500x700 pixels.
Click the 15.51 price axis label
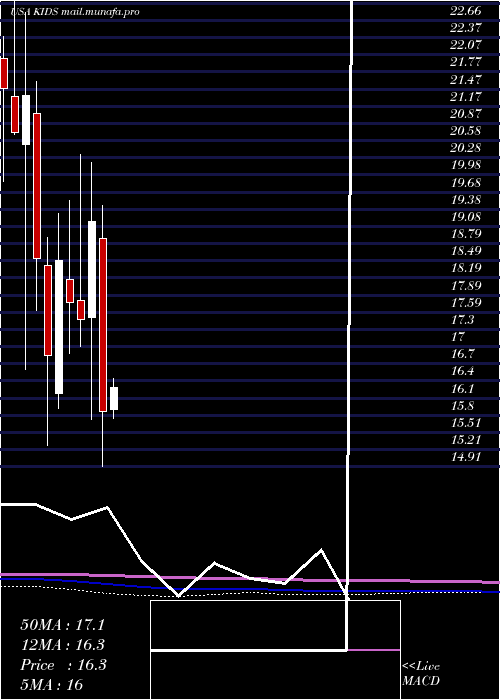pyautogui.click(x=465, y=423)
